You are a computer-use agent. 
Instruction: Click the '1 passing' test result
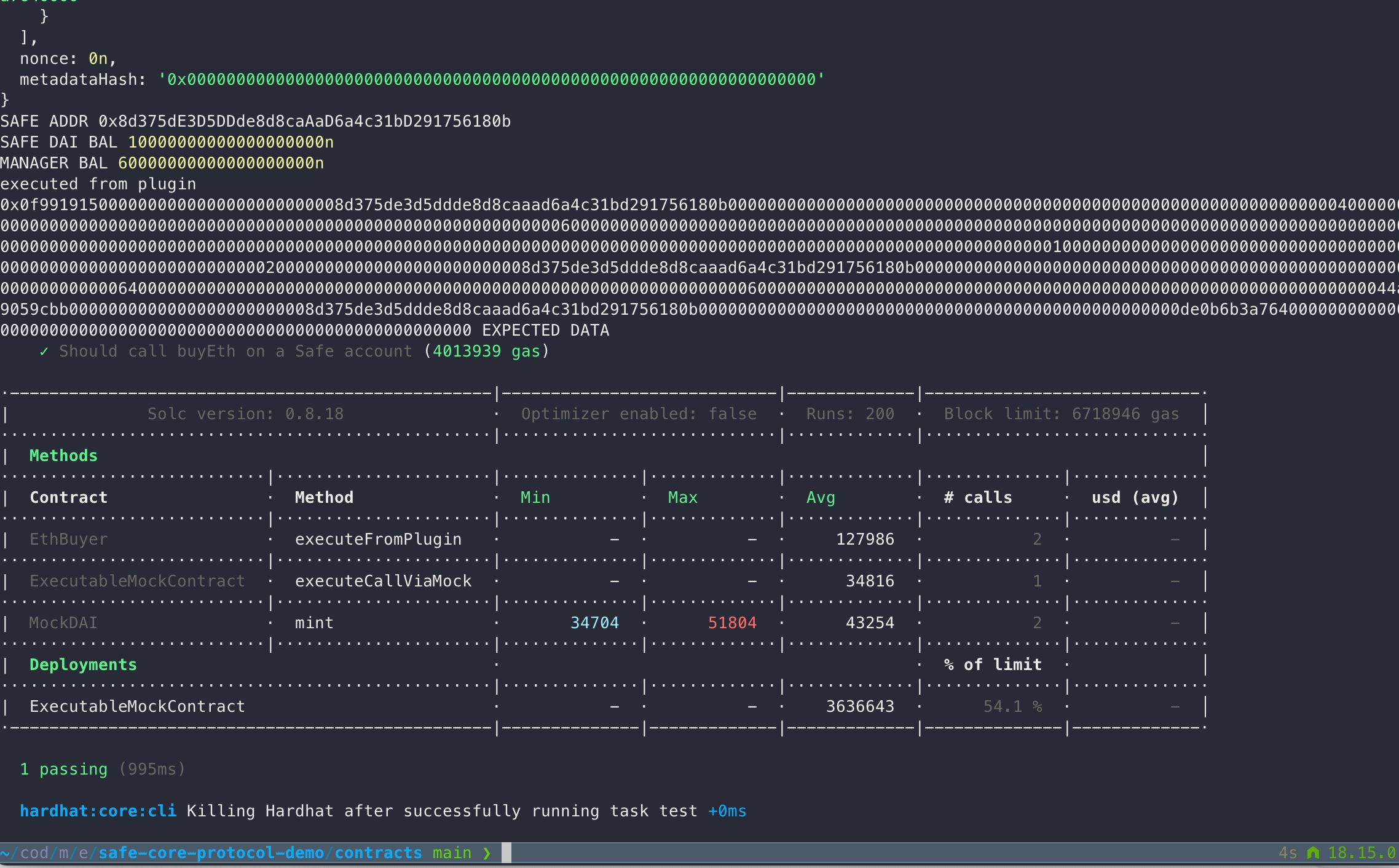point(64,769)
